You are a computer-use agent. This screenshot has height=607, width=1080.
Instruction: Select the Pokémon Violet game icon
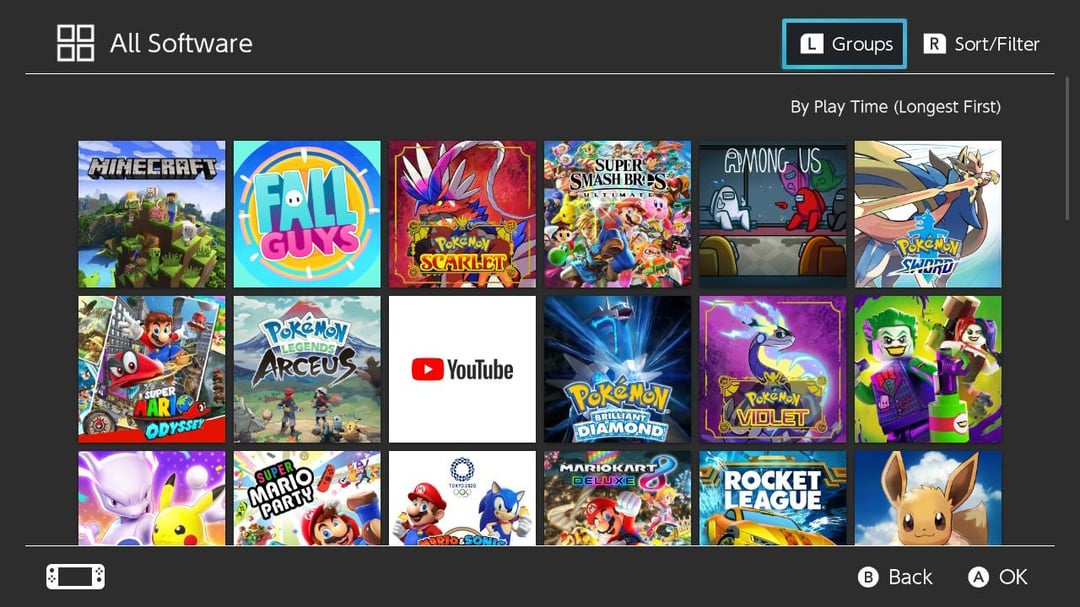772,369
